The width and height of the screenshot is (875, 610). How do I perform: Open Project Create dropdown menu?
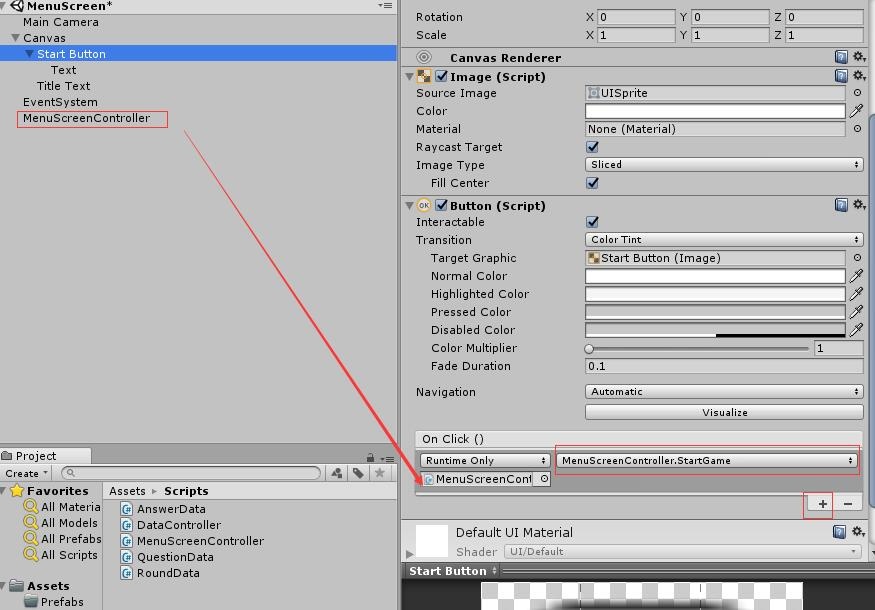click(26, 473)
